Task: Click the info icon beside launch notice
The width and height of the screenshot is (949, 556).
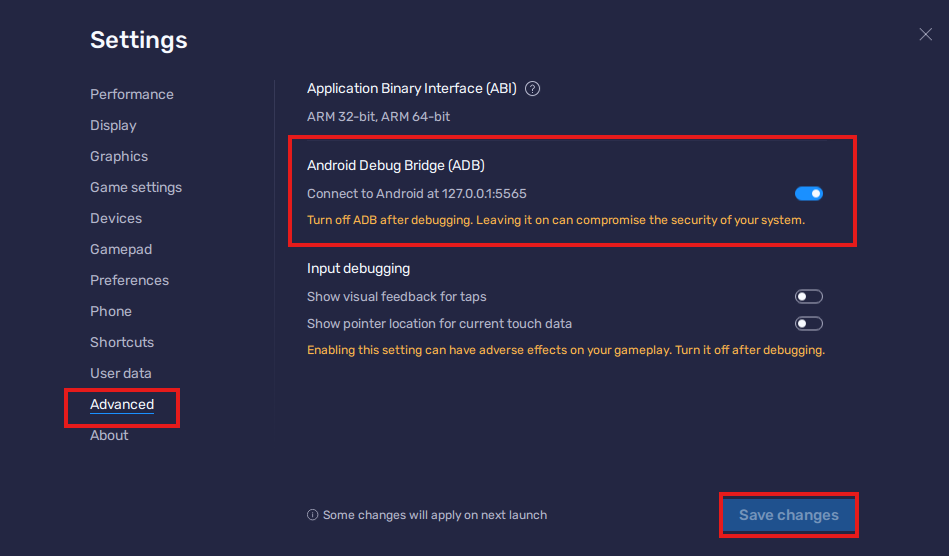Action: point(313,515)
